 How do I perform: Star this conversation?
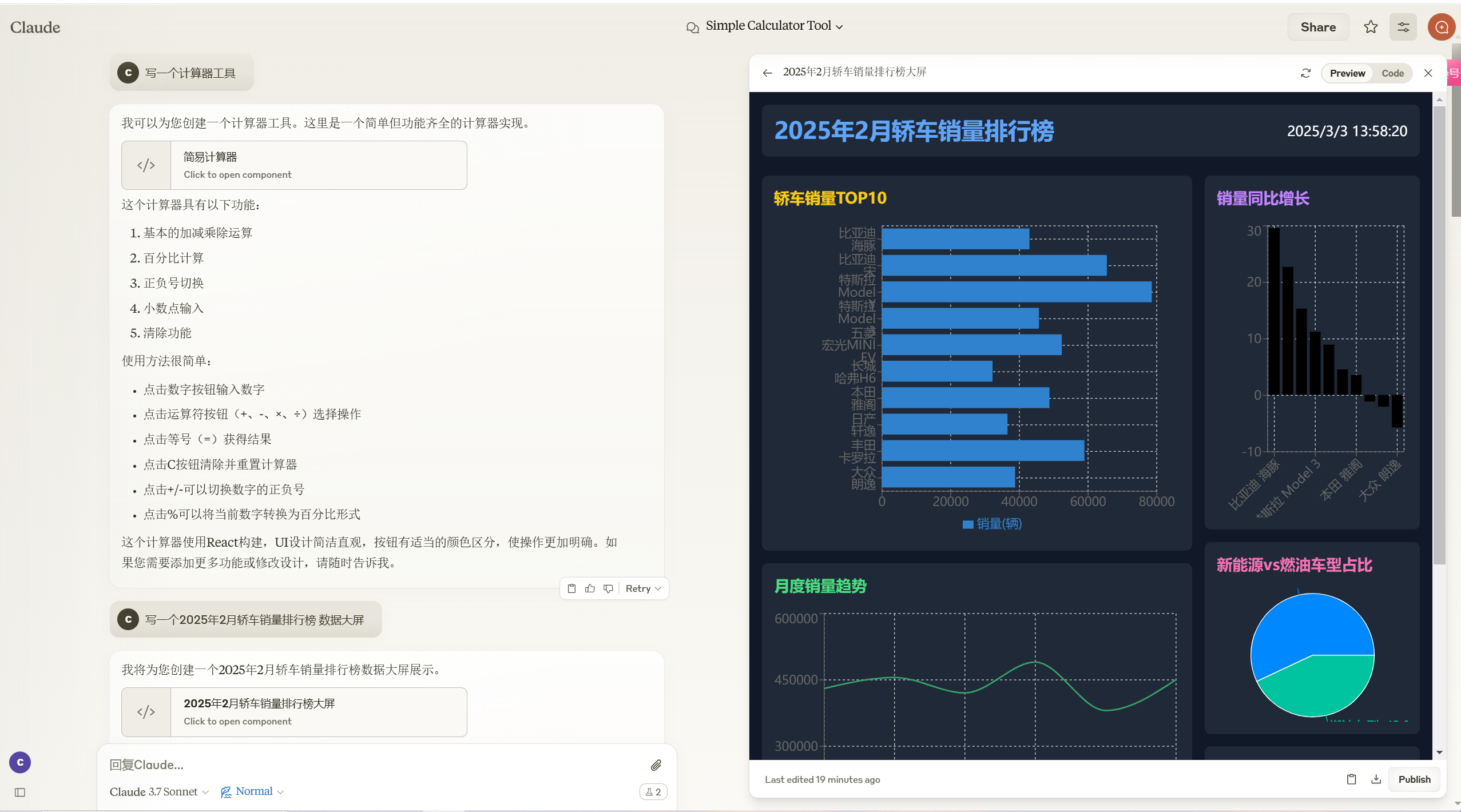pos(1371,27)
